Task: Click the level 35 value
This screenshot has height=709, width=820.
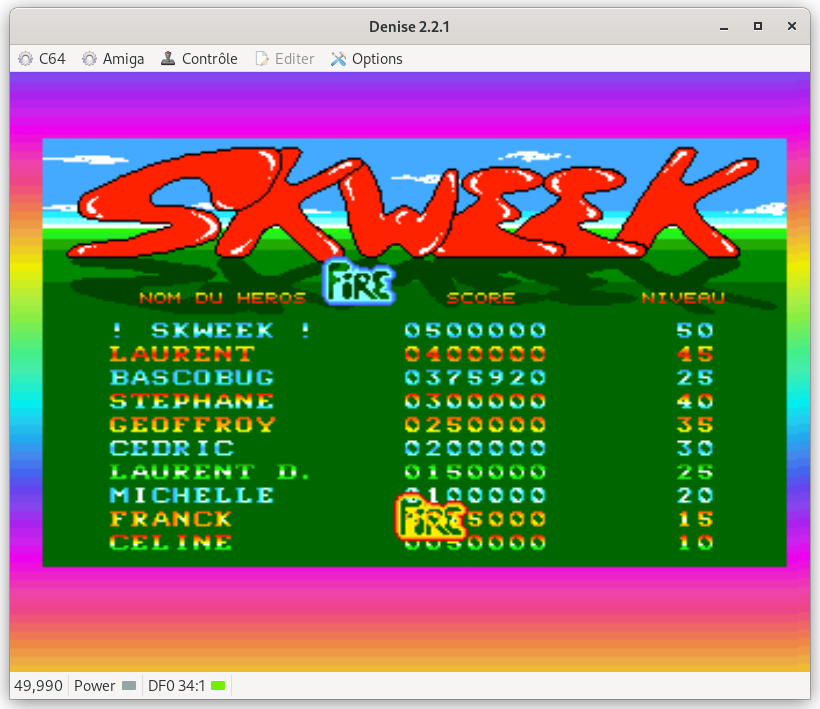Action: pos(695,425)
